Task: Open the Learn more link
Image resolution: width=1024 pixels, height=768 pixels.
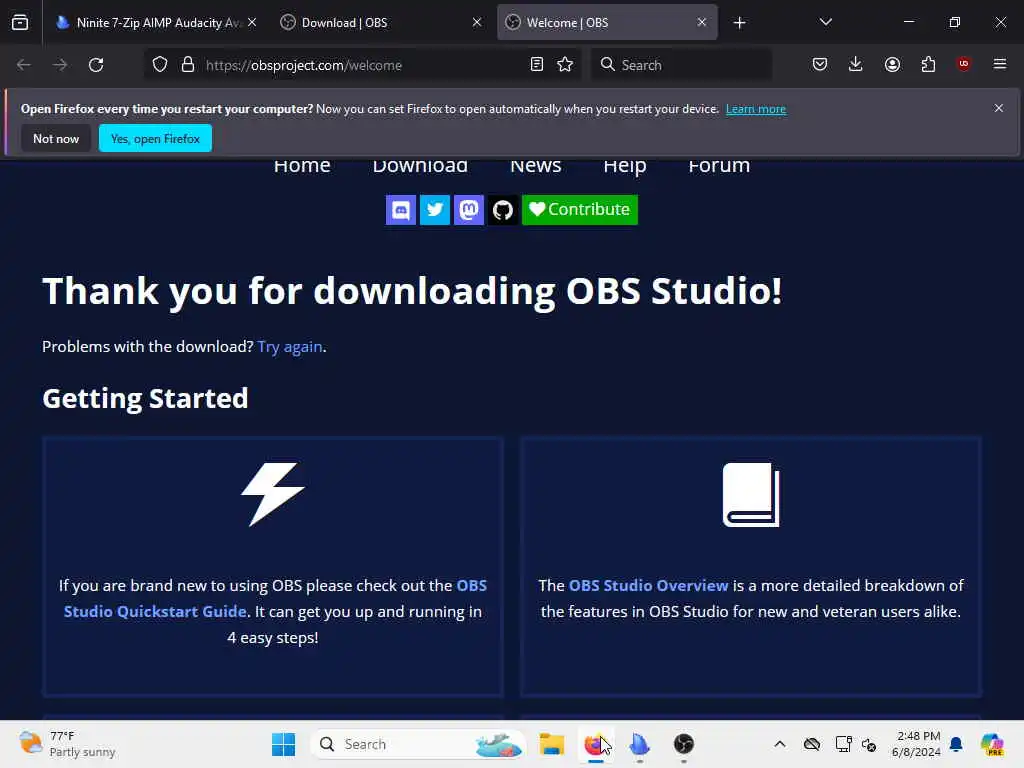Action: point(756,109)
